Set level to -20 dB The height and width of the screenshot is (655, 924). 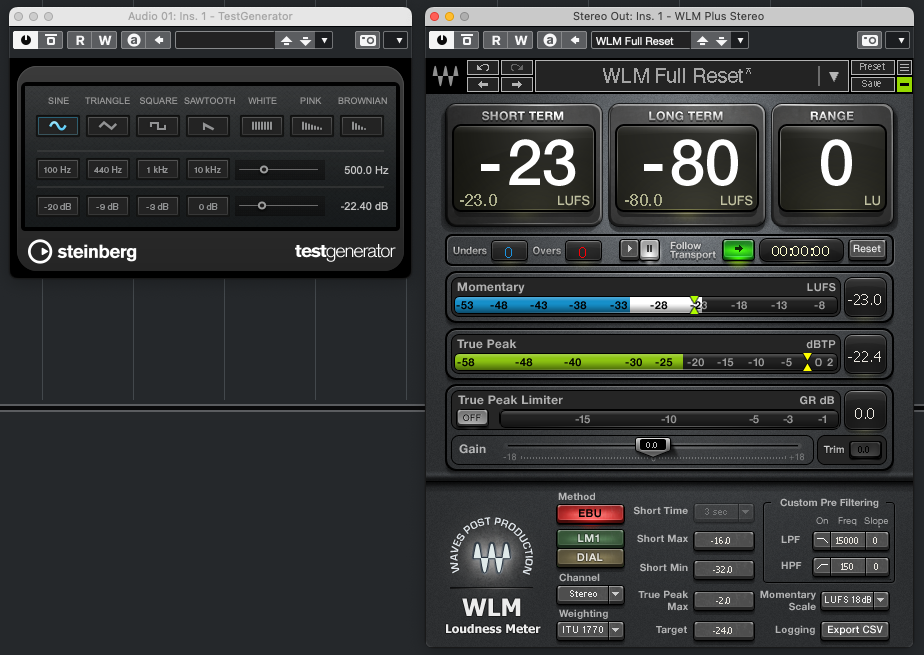pos(57,206)
